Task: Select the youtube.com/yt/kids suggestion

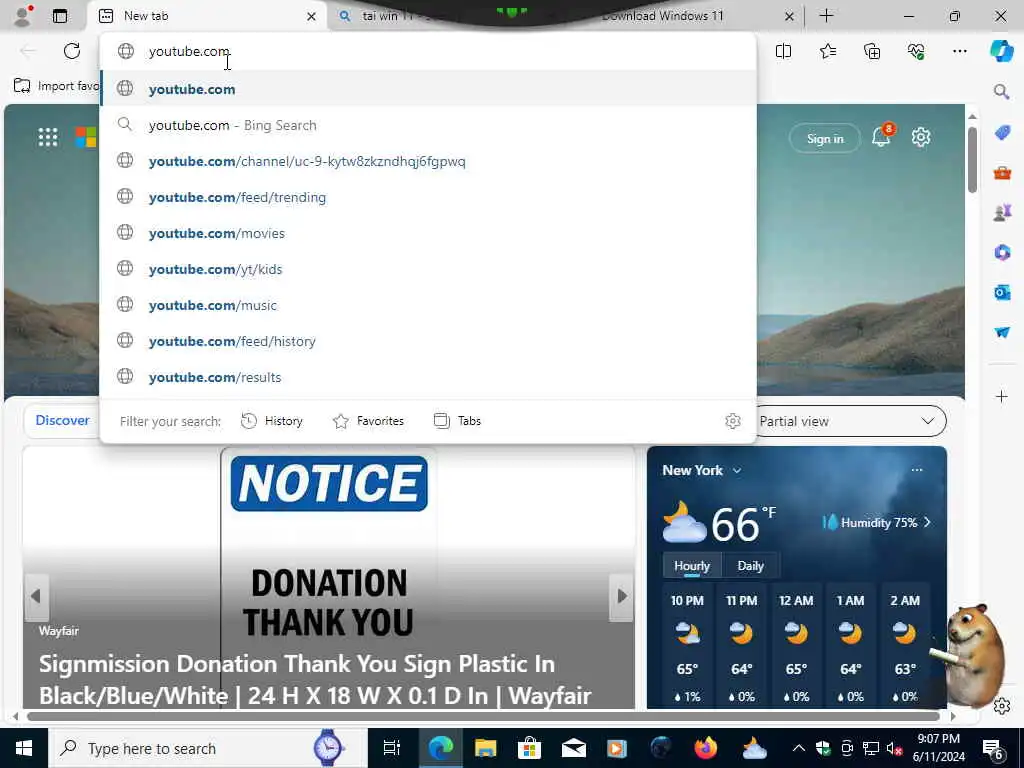Action: point(428,269)
